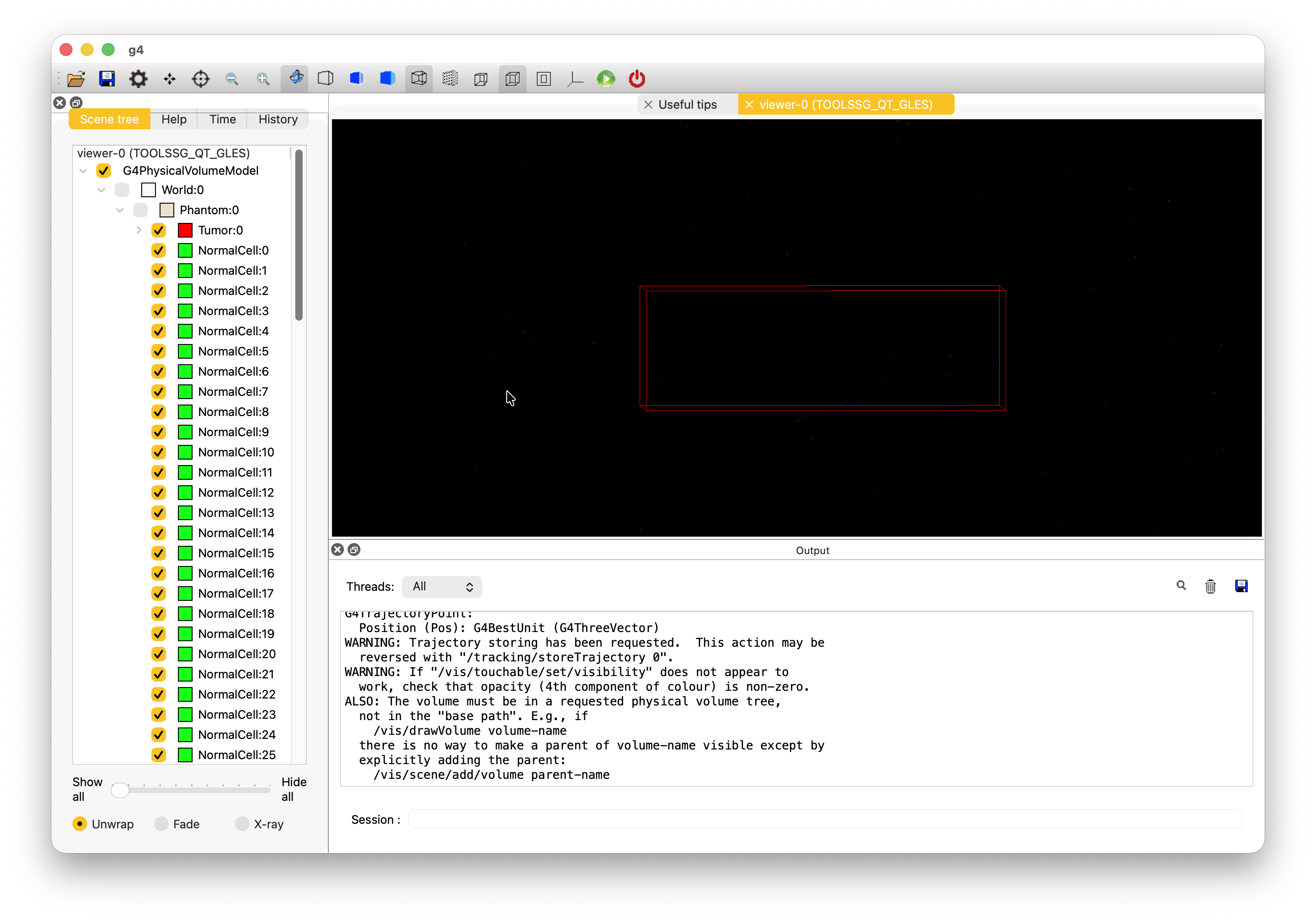Select the Zoom in magnifier icon

click(x=263, y=78)
